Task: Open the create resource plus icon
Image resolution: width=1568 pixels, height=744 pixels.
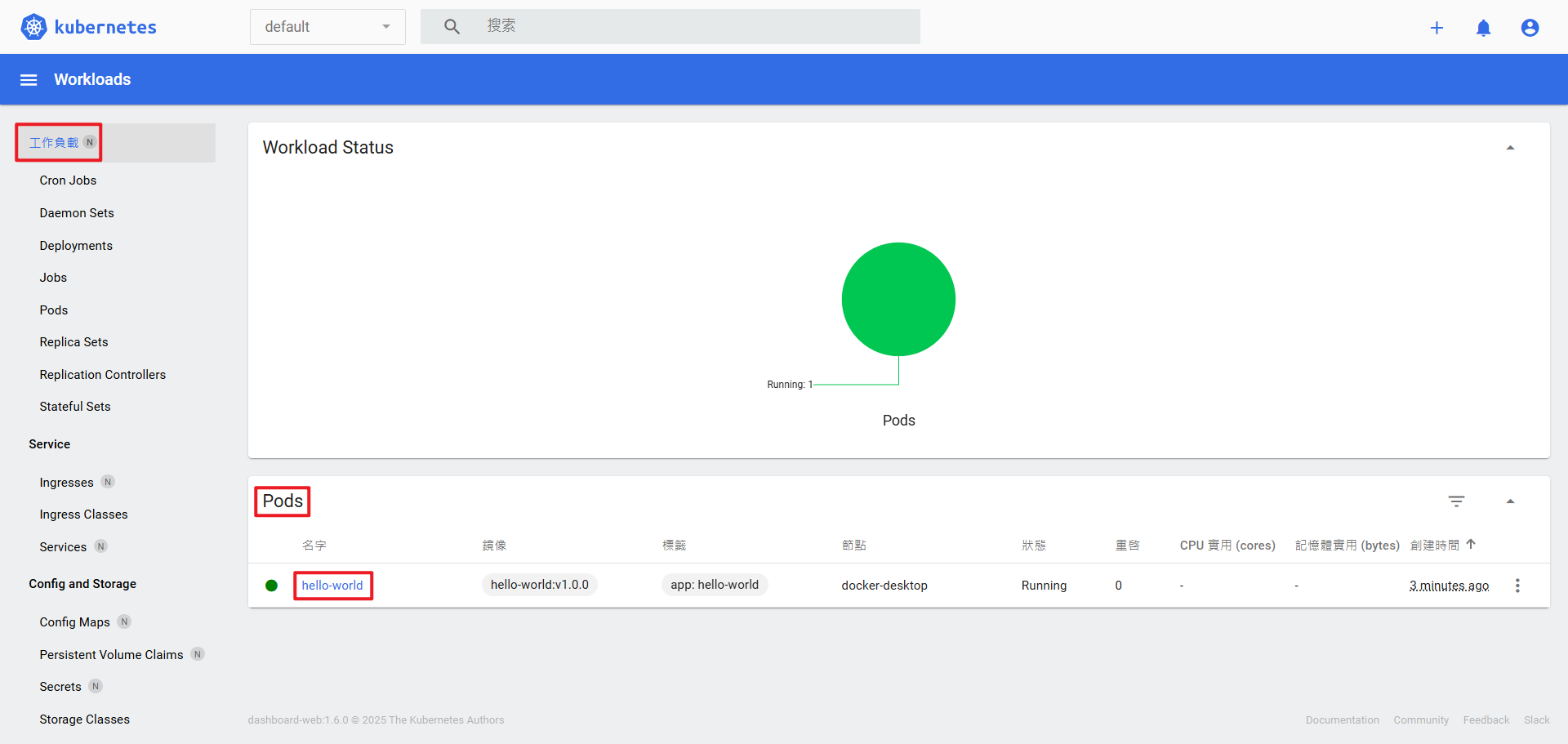Action: click(1437, 27)
